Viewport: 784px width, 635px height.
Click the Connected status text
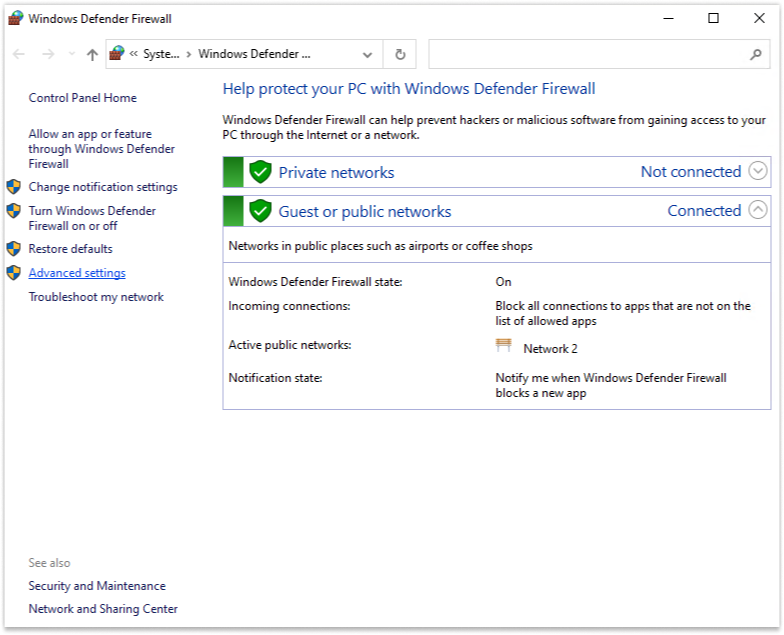pos(704,210)
